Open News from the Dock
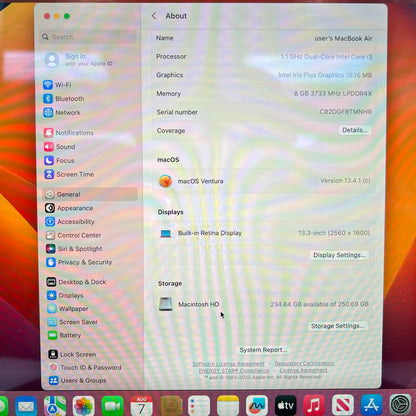Viewport: 416px width, 416px height. (x=343, y=406)
